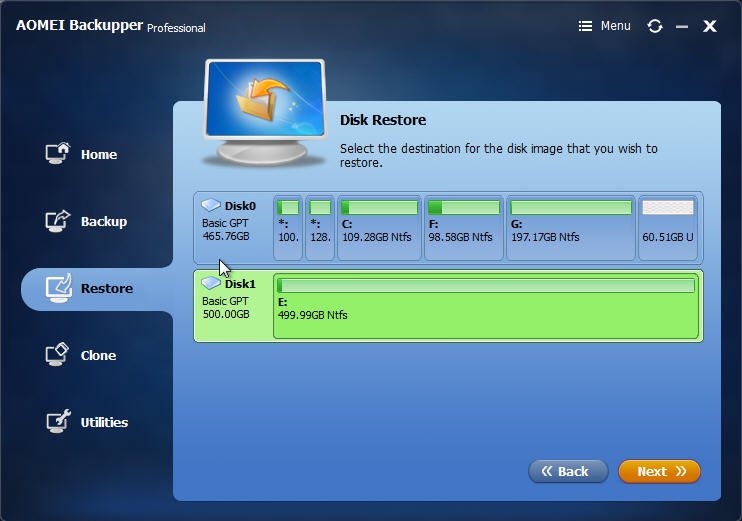Click the Disk0 name label
This screenshot has width=742, height=521.
[x=240, y=206]
